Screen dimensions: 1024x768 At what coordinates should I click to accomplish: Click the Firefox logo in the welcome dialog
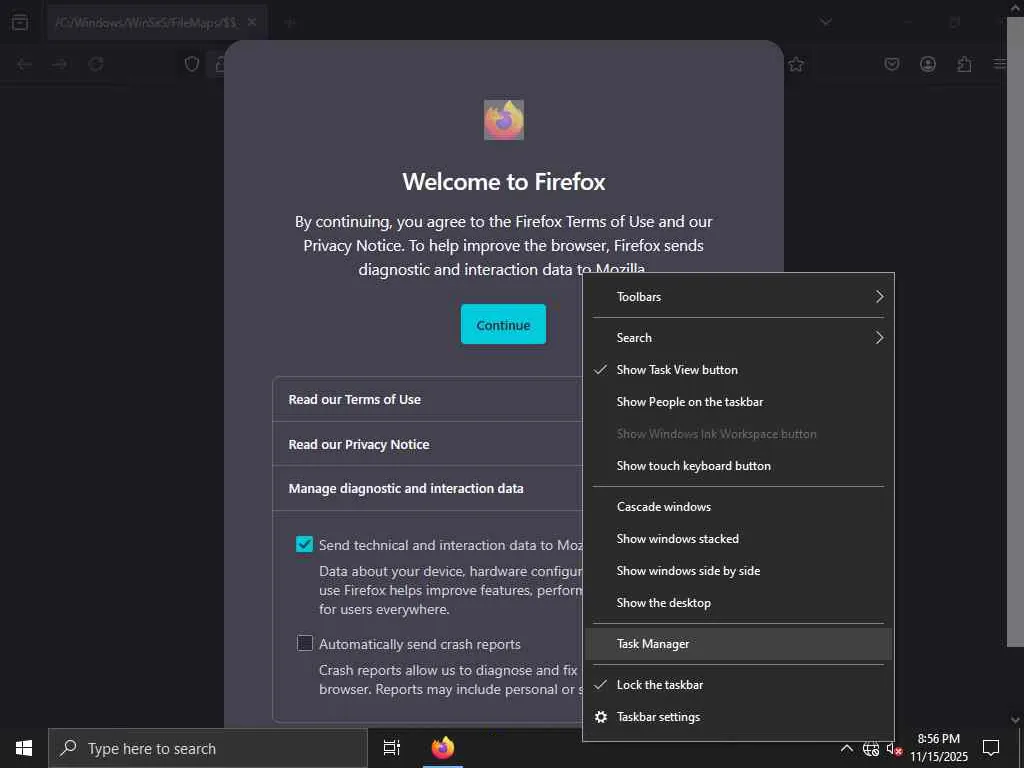pos(504,120)
